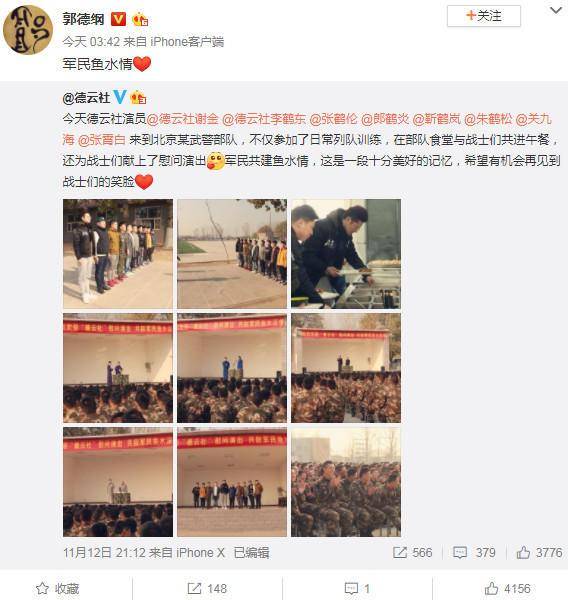Image resolution: width=568 pixels, height=600 pixels.
Task: Click the orange V verified badge
Action: pyautogui.click(x=118, y=19)
